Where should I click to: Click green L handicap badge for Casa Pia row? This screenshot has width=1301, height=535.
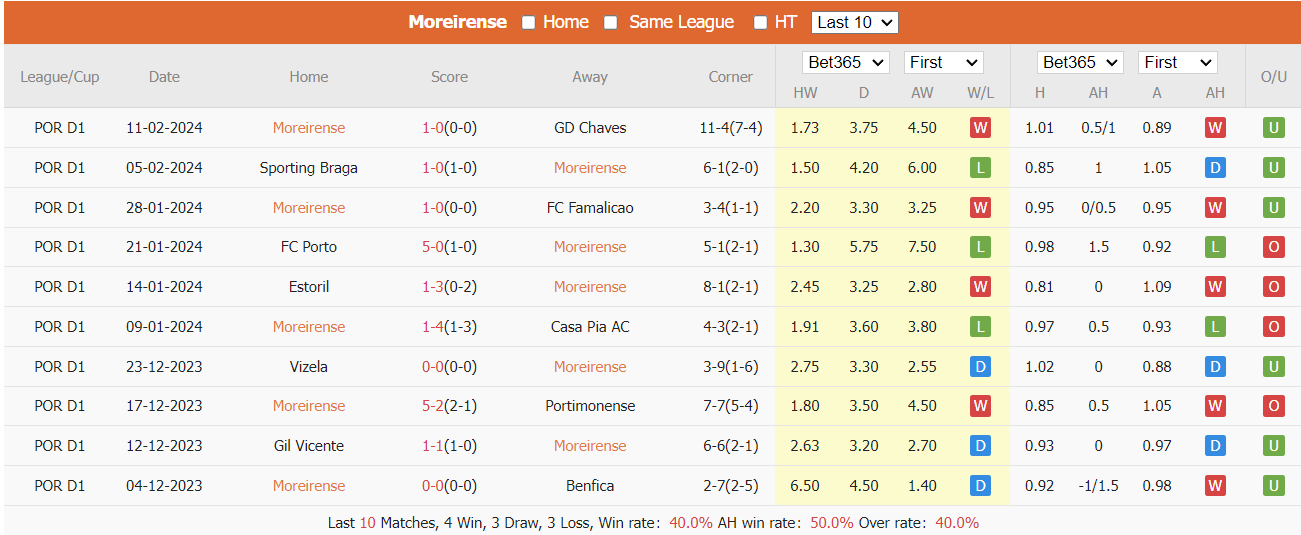[1215, 327]
